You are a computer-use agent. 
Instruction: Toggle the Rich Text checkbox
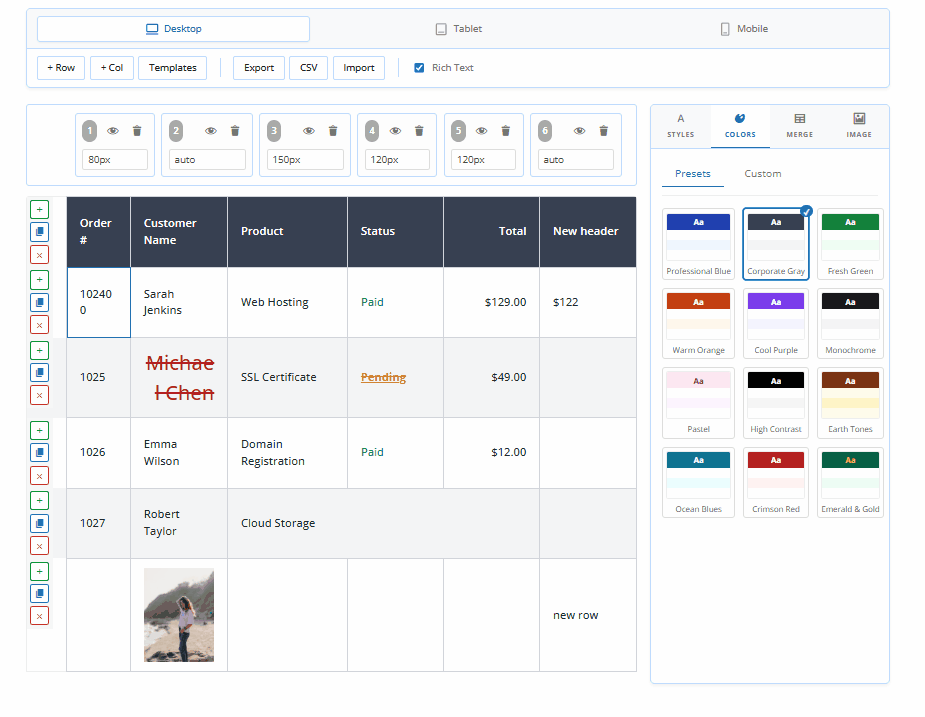click(419, 68)
